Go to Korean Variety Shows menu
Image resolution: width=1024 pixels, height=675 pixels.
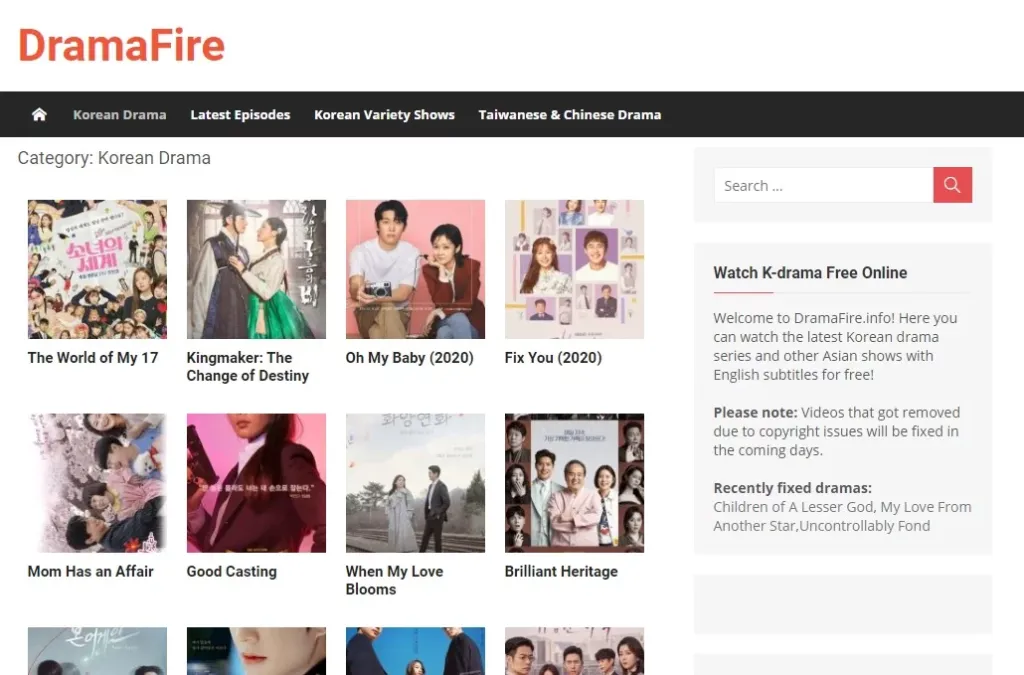[x=384, y=114]
